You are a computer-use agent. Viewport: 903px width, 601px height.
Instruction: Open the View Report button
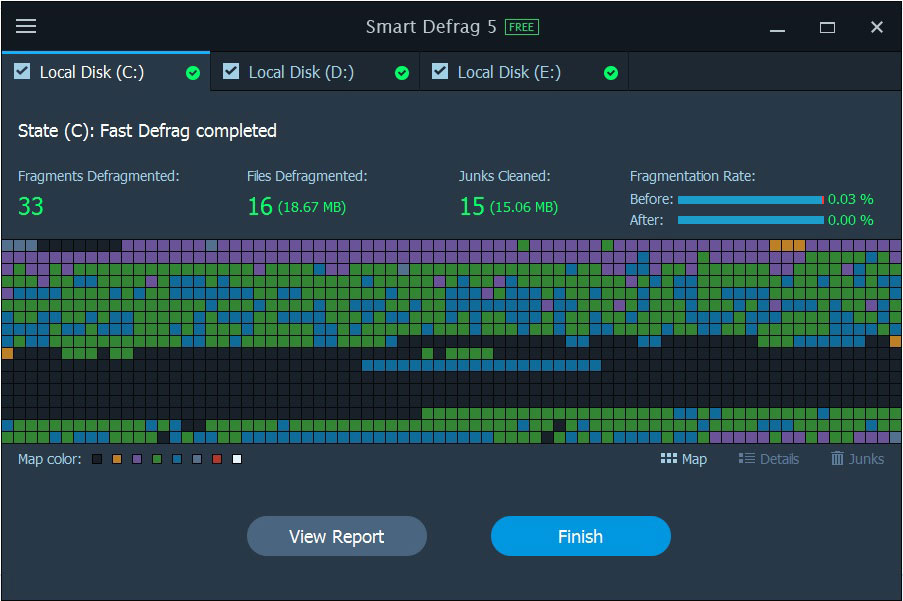coord(337,536)
